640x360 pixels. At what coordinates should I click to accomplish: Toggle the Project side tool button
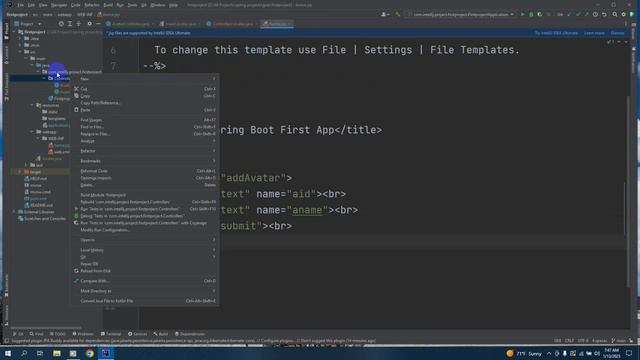click(6, 31)
